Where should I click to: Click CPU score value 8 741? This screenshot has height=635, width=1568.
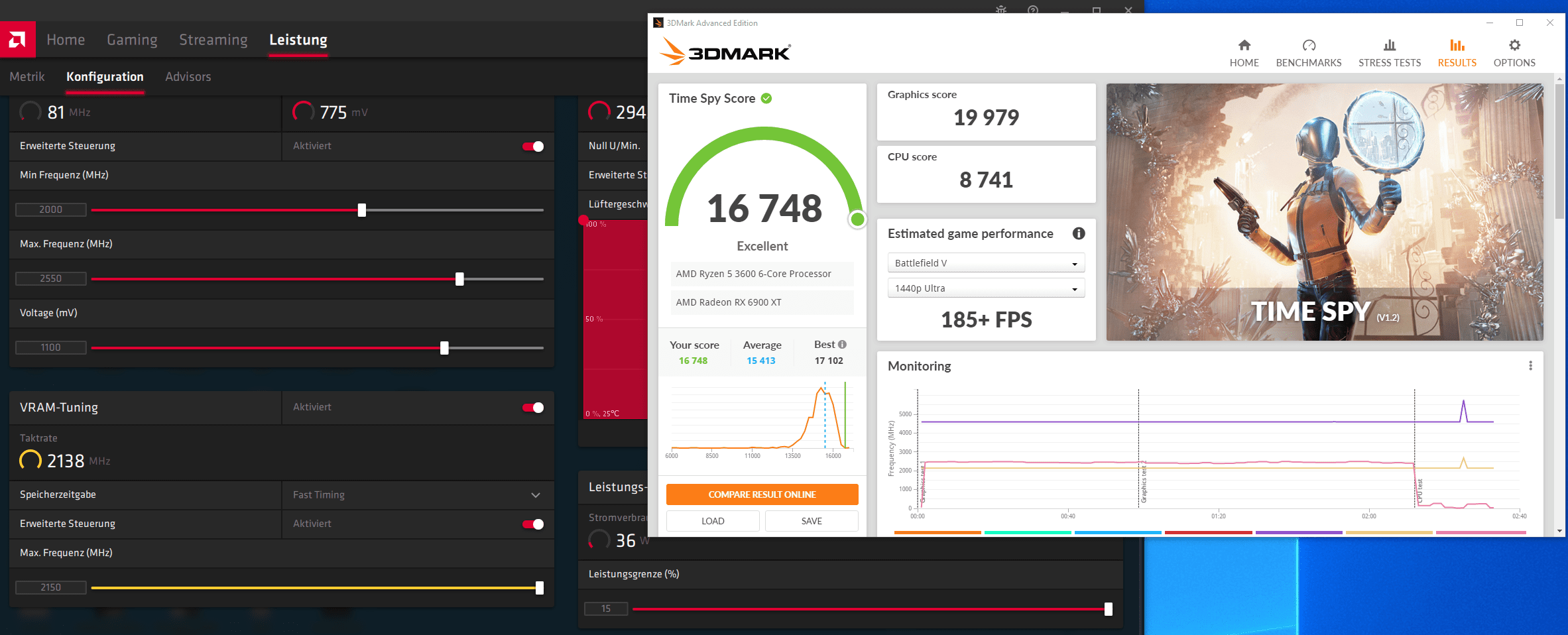(x=986, y=180)
